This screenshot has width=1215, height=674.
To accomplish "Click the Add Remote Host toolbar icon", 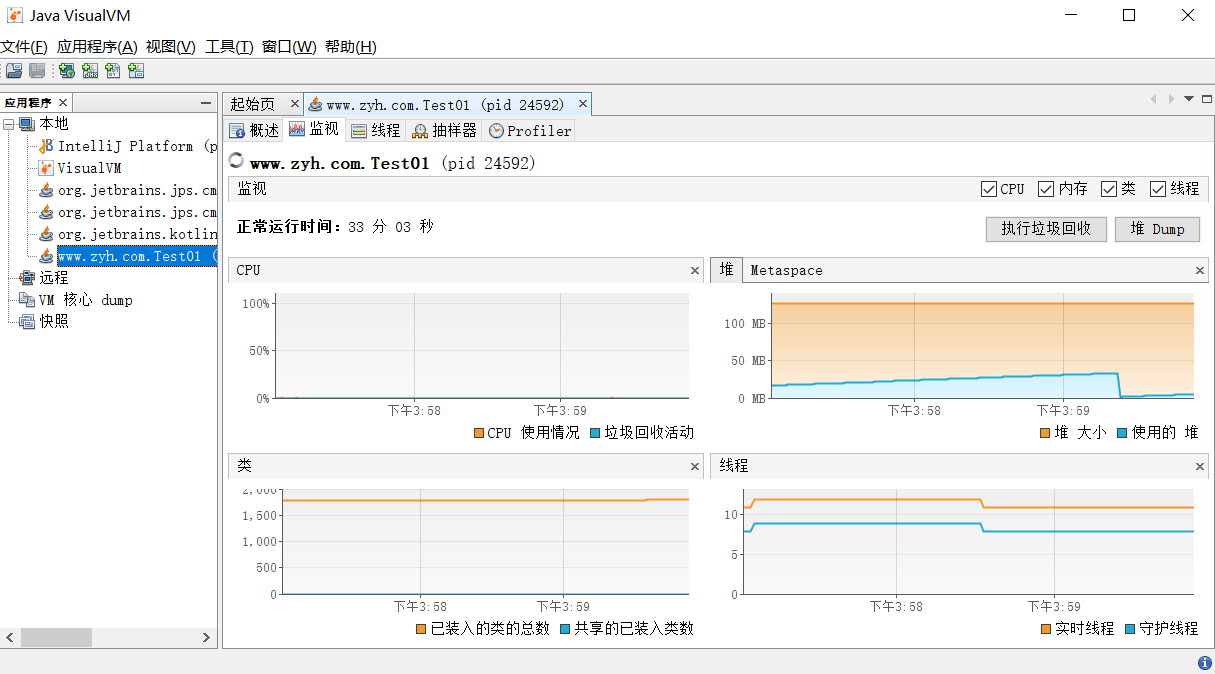I will click(x=67, y=70).
